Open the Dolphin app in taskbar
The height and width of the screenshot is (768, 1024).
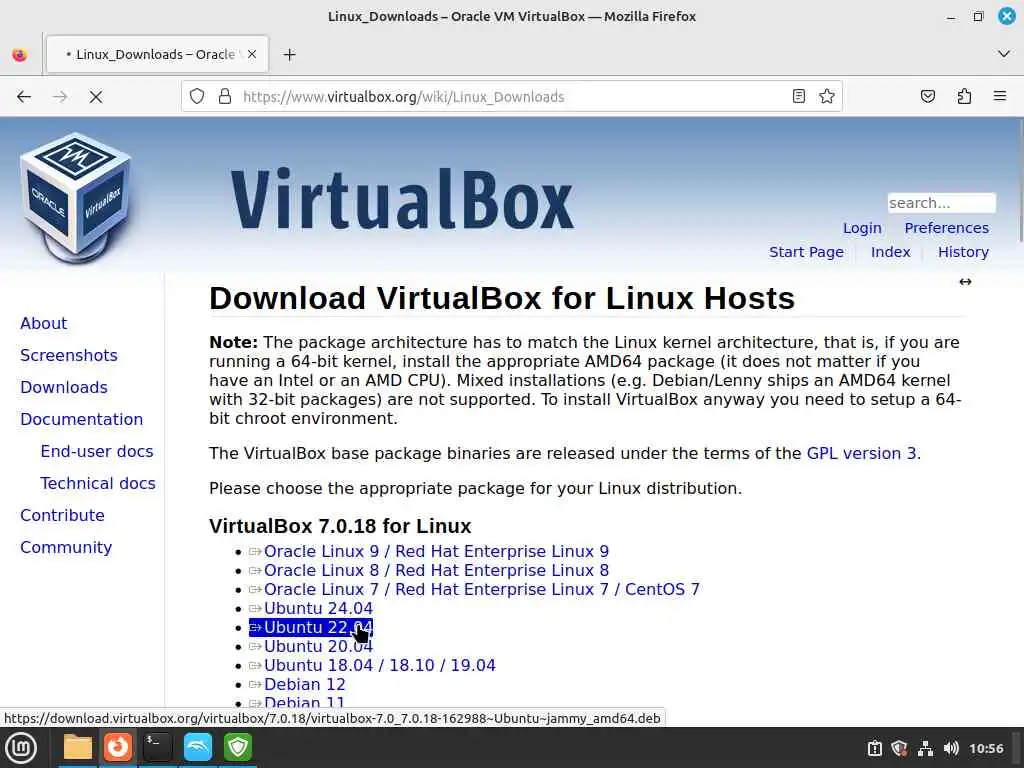click(x=198, y=748)
